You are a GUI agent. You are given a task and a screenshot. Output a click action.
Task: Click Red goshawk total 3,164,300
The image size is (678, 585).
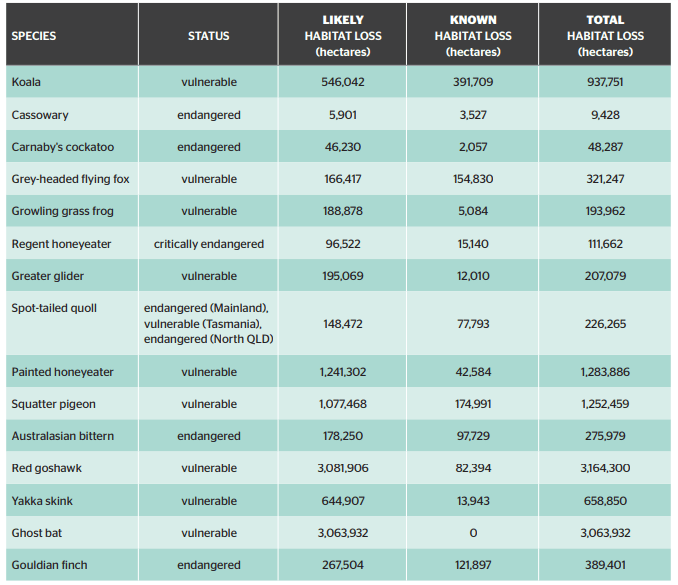(x=605, y=468)
